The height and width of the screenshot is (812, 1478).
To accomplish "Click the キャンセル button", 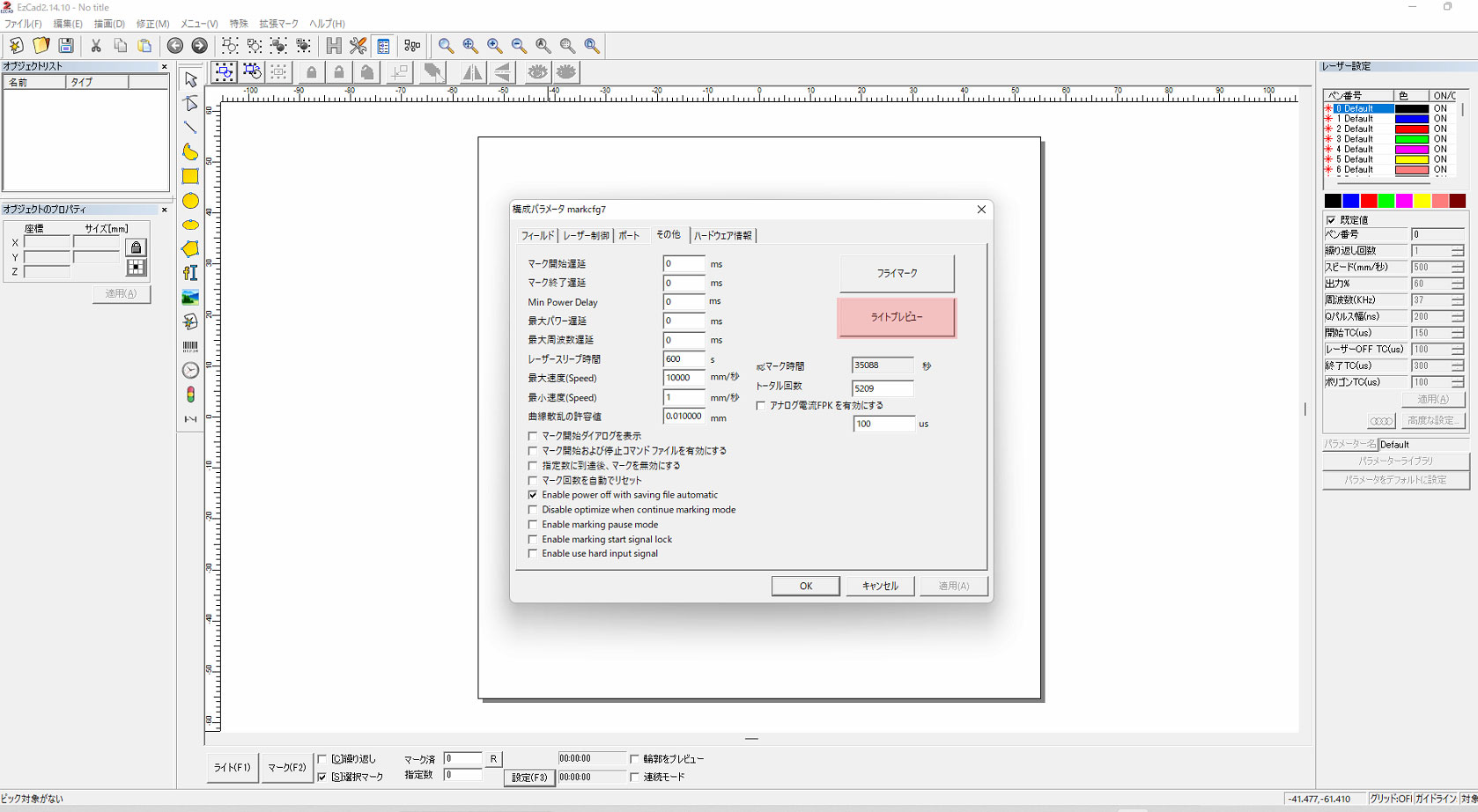I will (880, 586).
